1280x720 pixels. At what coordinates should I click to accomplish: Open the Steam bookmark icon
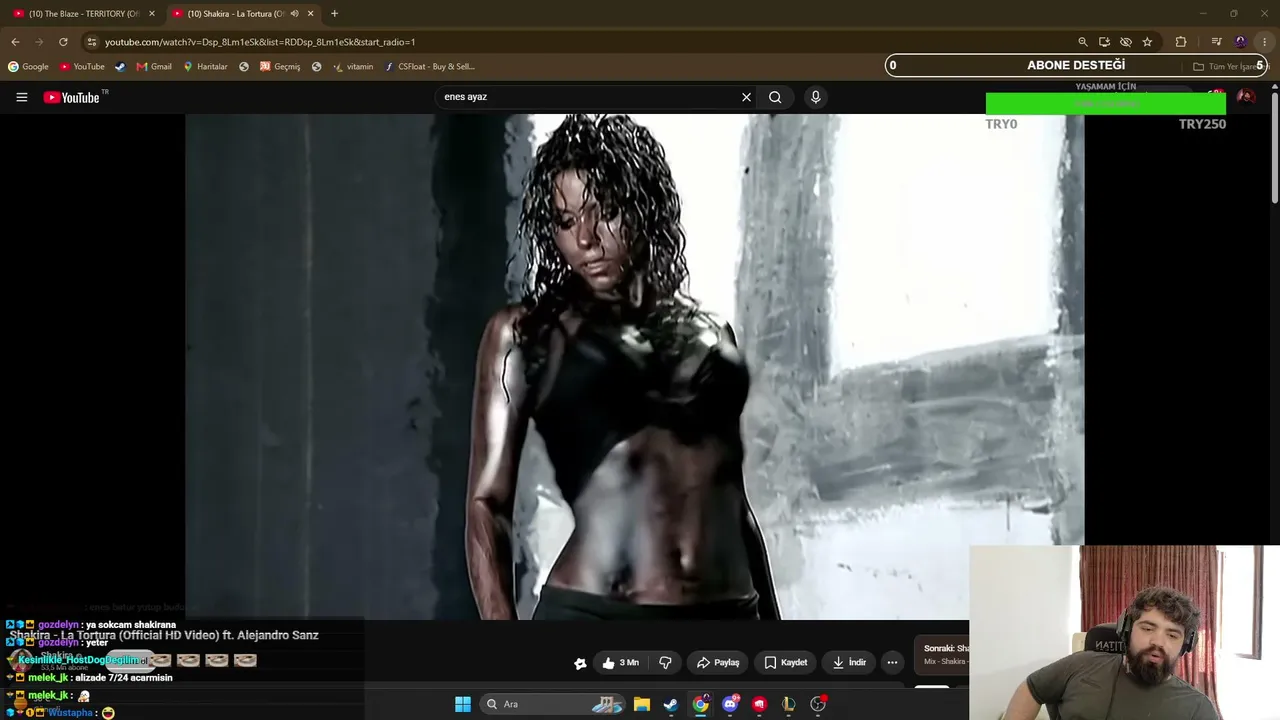120,67
